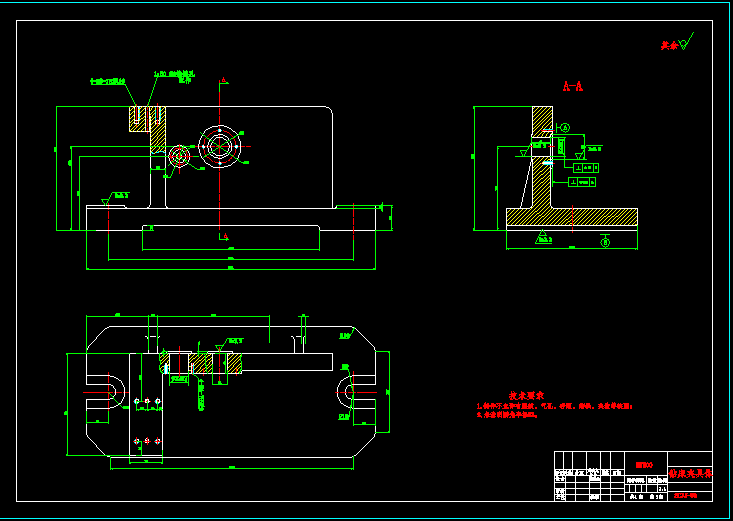Screen dimensions: 733x521
Task: Click the 其余 surface roughness note
Action: [x=677, y=43]
